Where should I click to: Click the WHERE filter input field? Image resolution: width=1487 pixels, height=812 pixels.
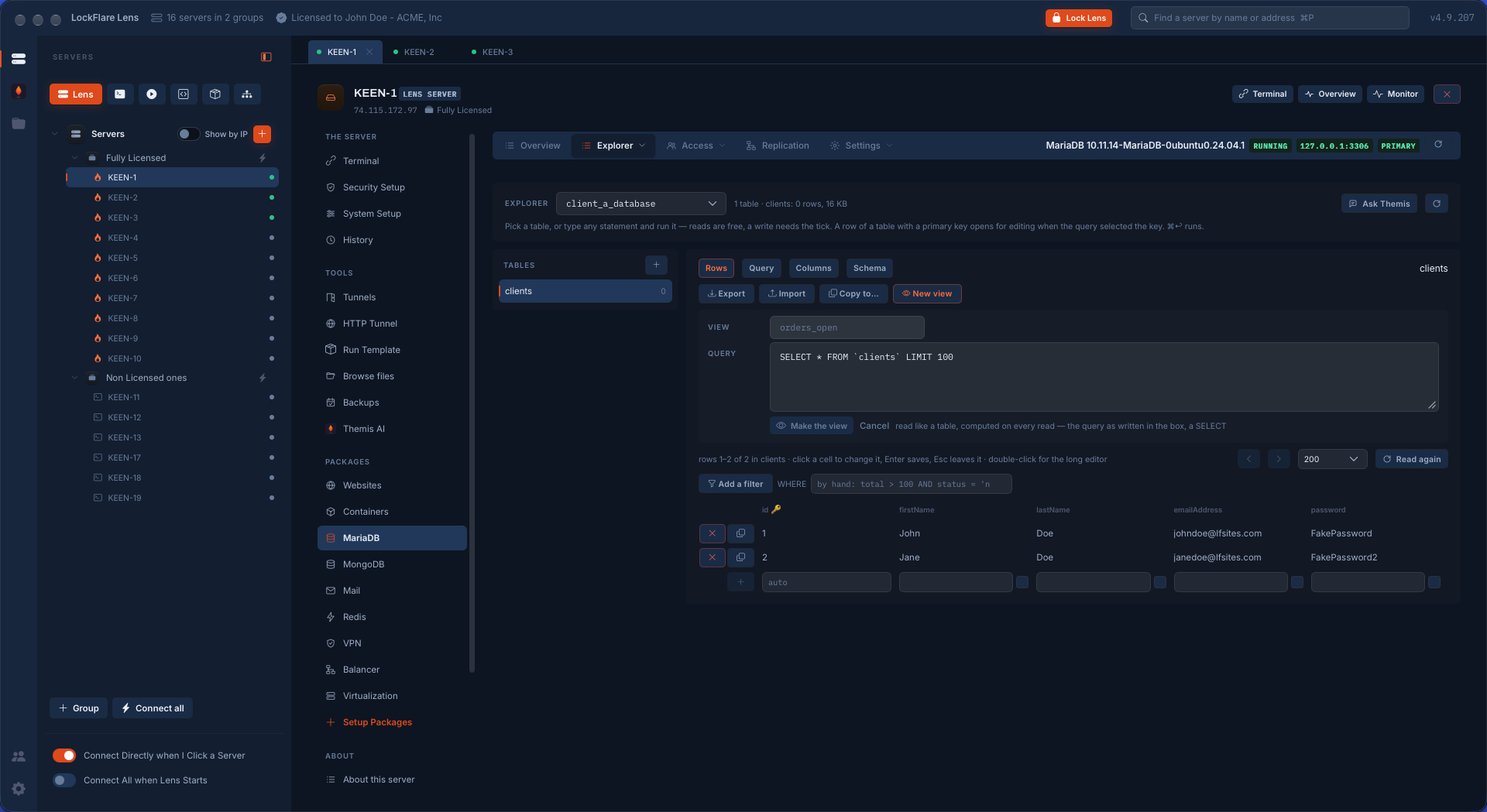(911, 484)
